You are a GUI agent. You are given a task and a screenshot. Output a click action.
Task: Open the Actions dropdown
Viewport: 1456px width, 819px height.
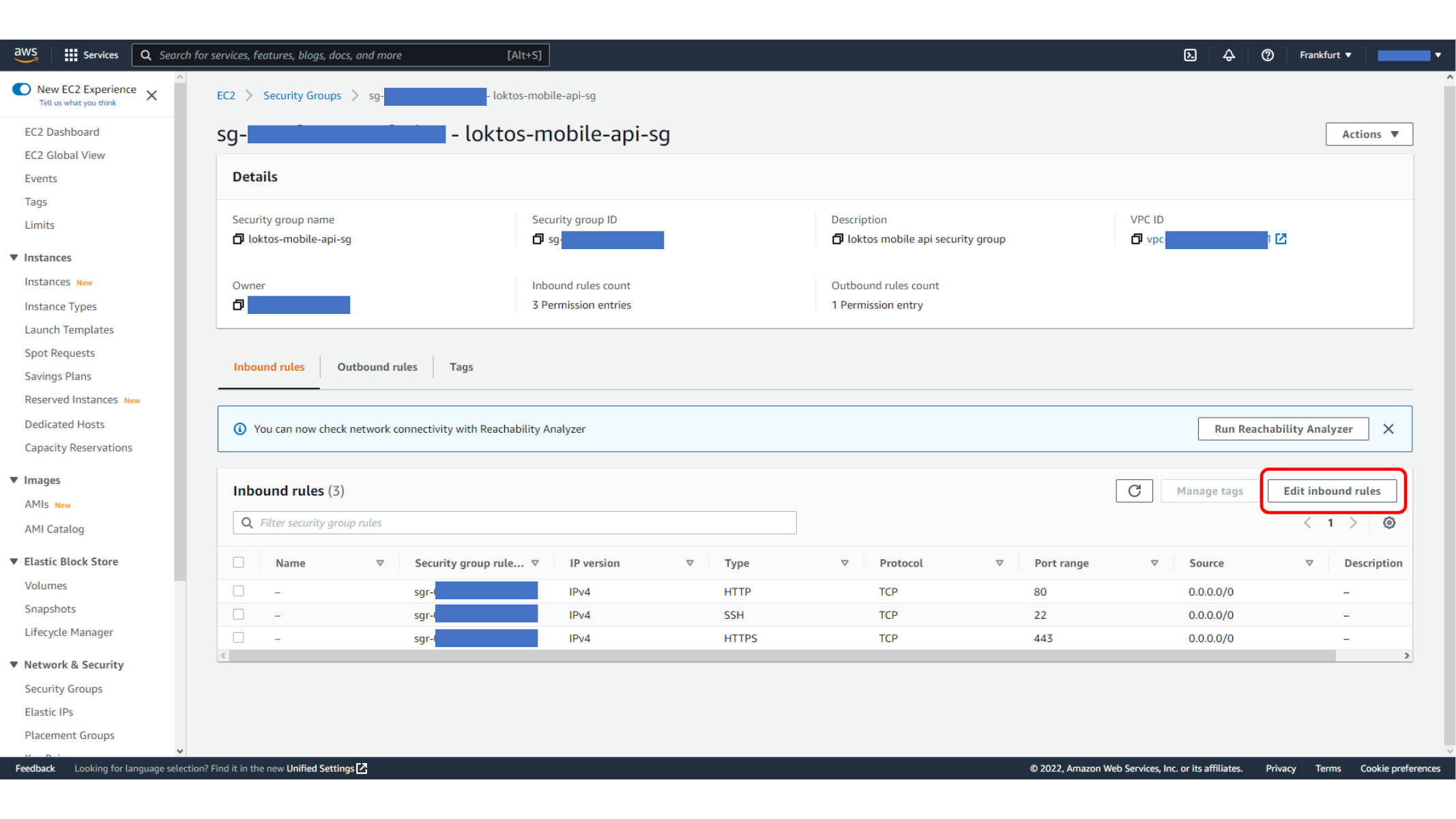tap(1369, 134)
